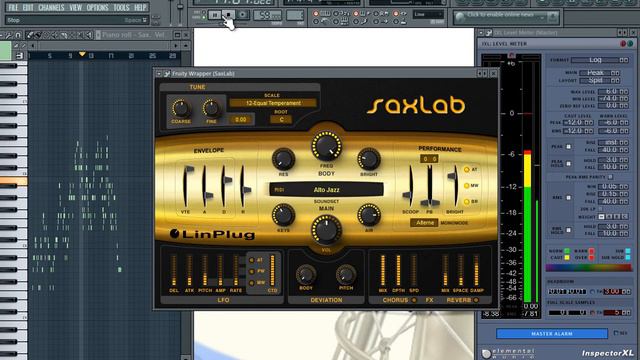Click the DEVIATION BODY knob
This screenshot has height=360, width=640.
click(306, 274)
